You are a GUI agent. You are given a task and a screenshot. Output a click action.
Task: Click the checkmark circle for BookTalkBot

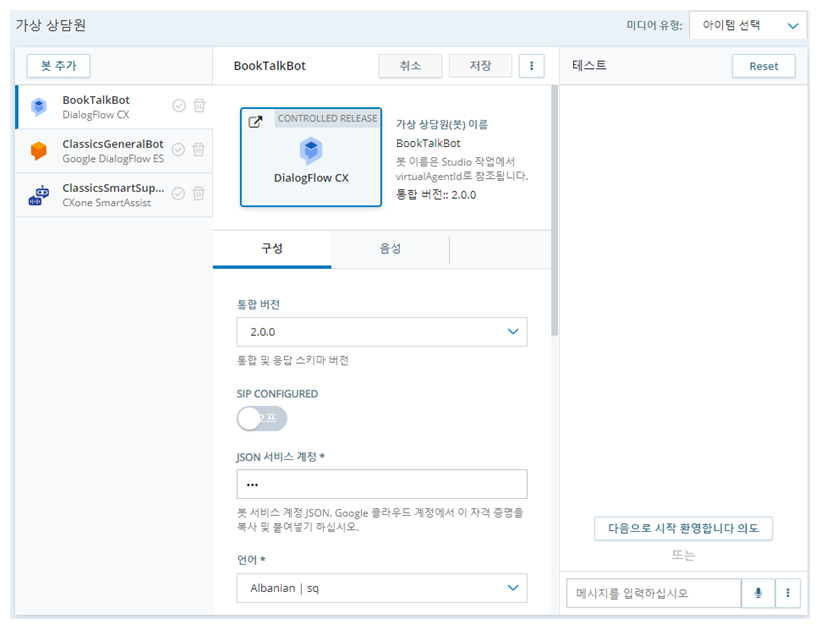[x=179, y=106]
